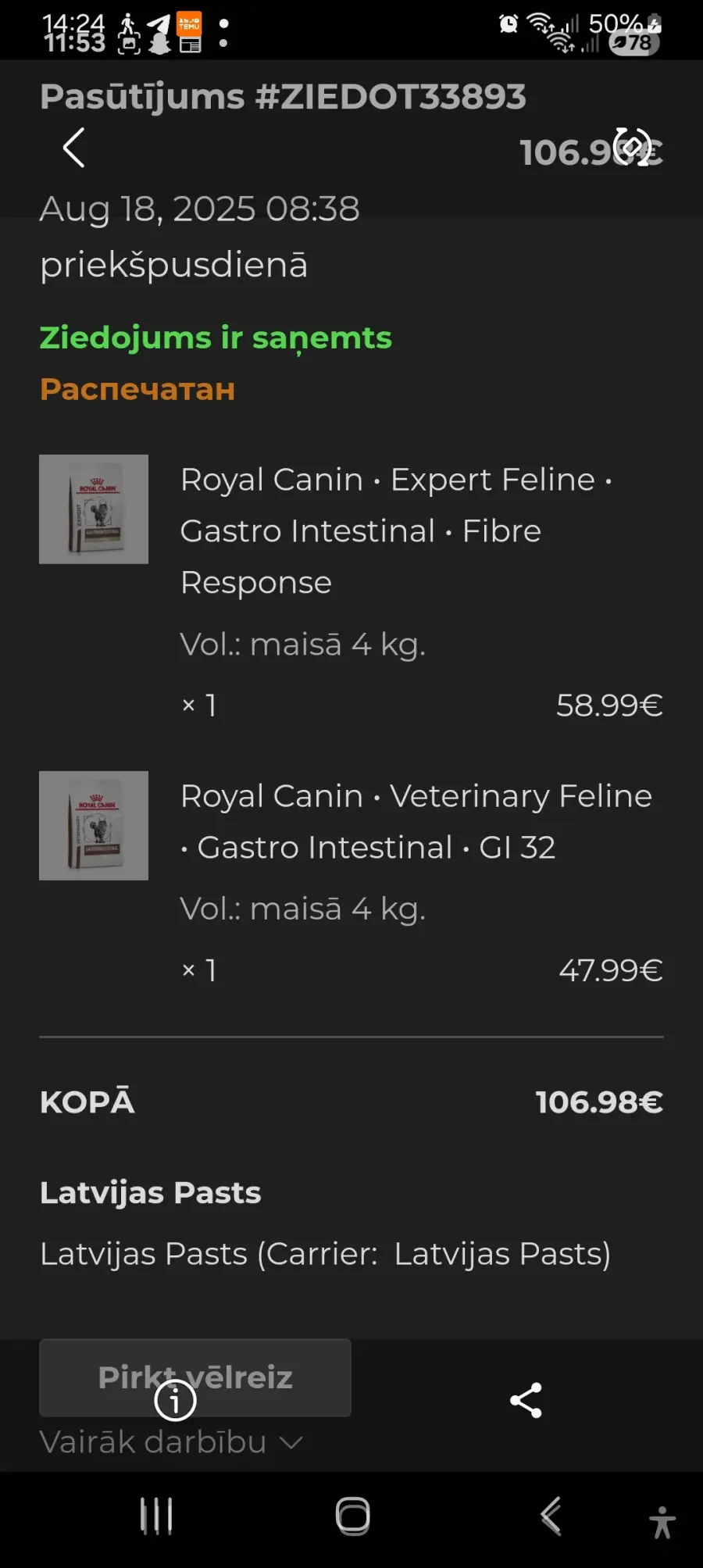Screen dimensions: 703x1568
Task: Open the Fibre Response product thumbnail
Action: click(94, 509)
